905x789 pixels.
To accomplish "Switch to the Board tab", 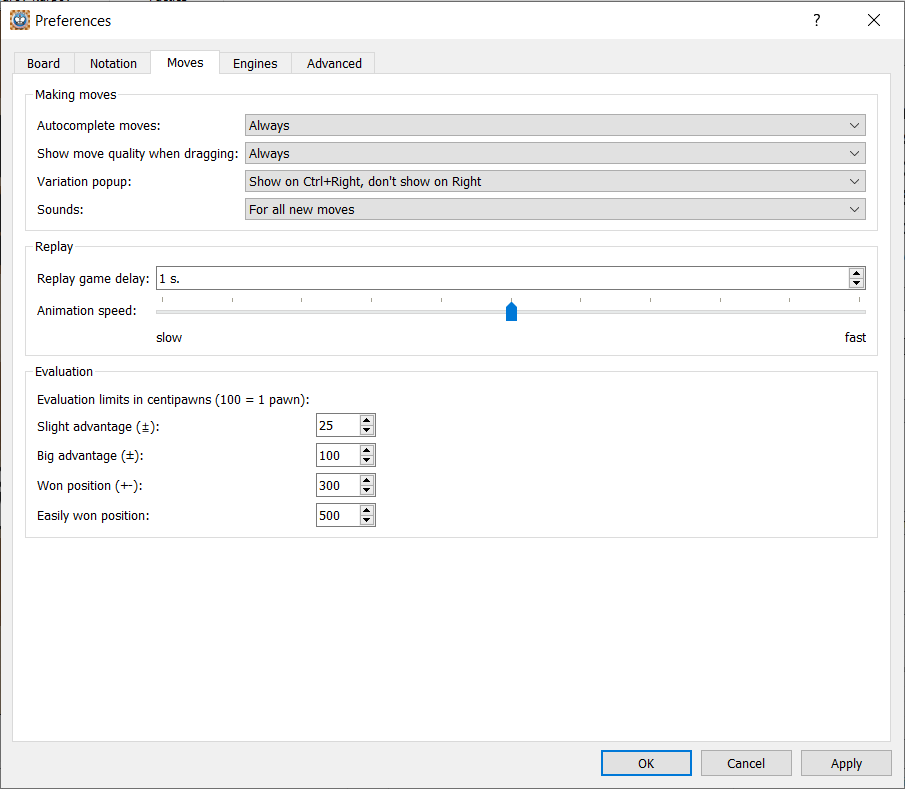I will [x=43, y=63].
